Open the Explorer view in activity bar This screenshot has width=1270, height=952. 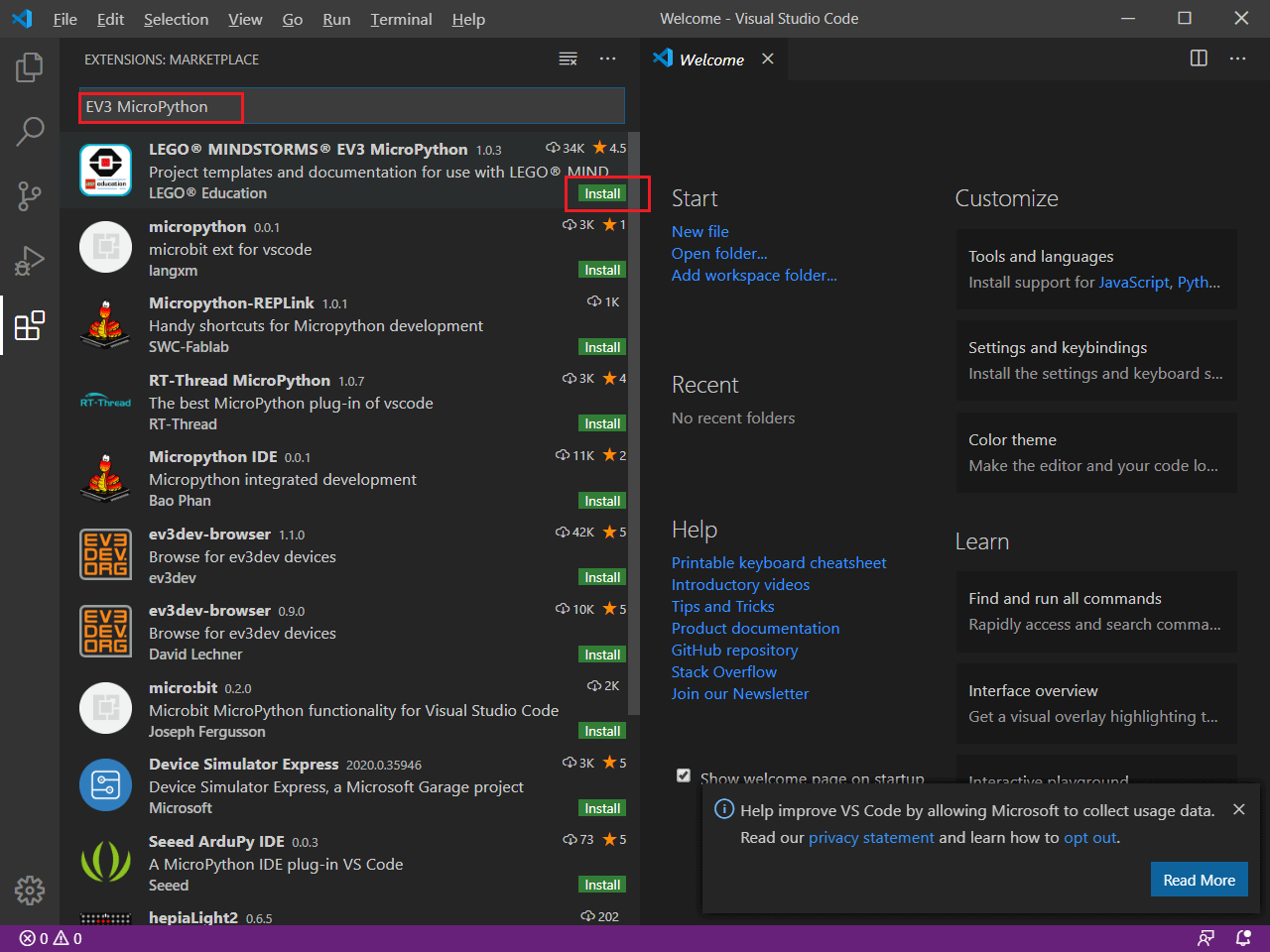30,67
